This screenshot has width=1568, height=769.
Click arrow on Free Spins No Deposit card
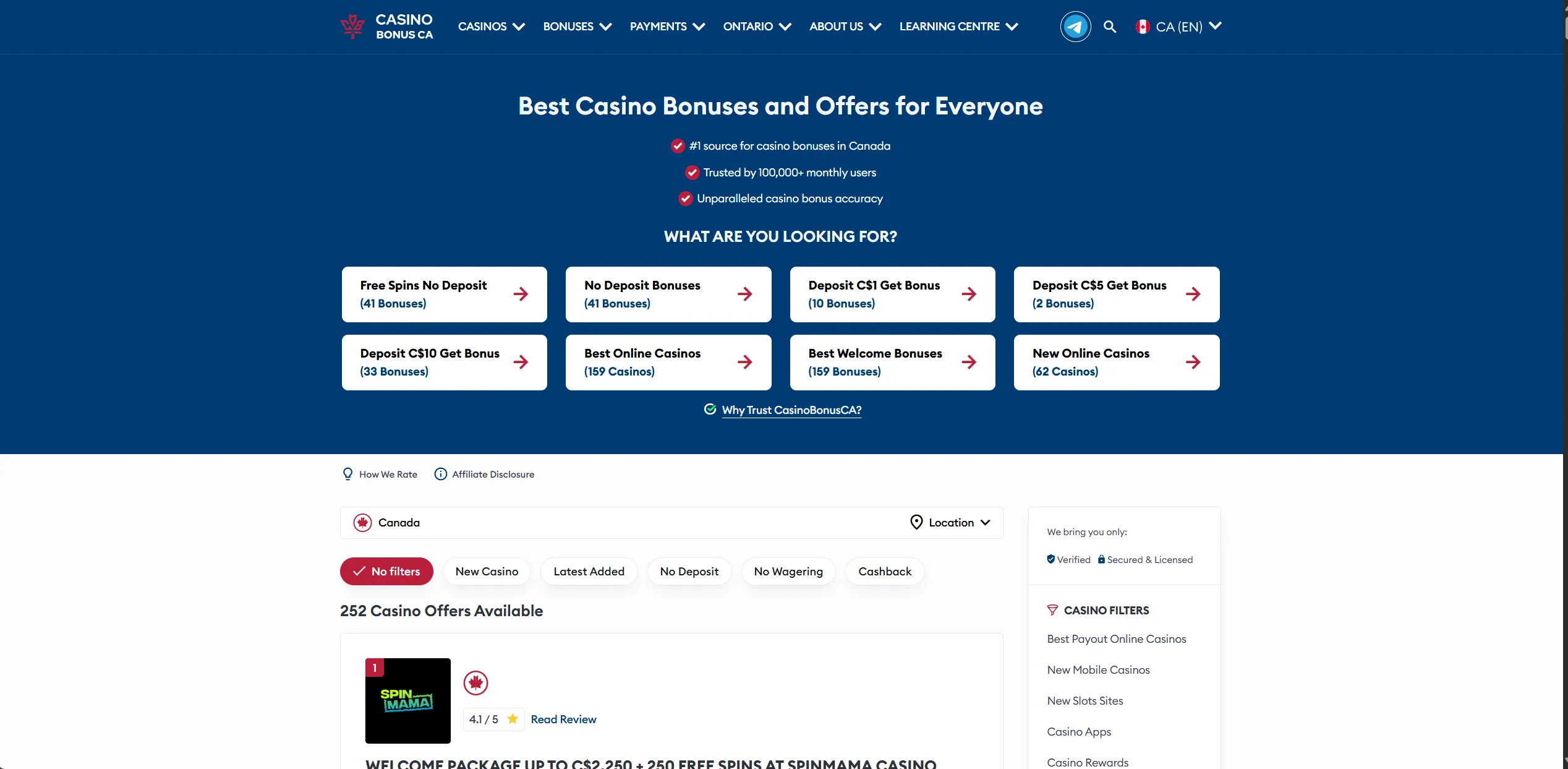521,294
